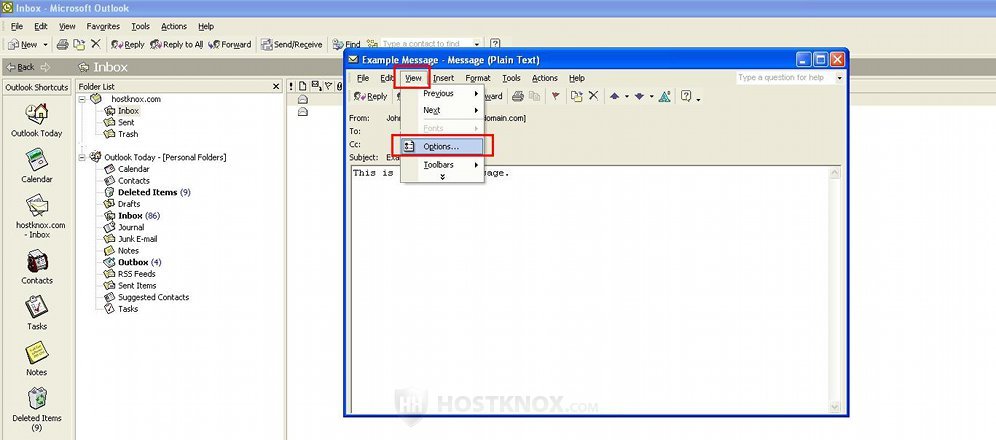Screen dimensions: 996x440
Task: Click the Type a question for help field
Action: point(785,77)
